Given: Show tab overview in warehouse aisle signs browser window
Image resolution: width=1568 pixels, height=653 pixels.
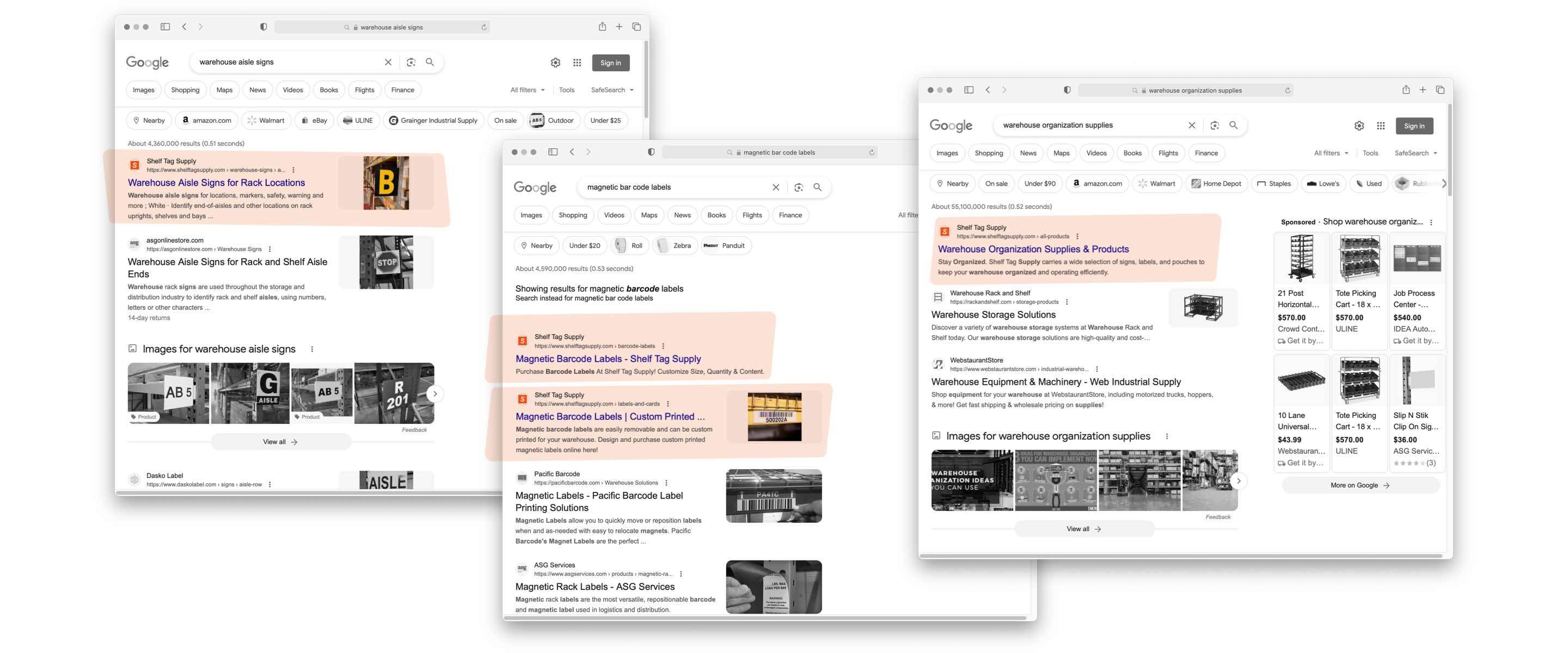Looking at the screenshot, I should click(x=636, y=27).
